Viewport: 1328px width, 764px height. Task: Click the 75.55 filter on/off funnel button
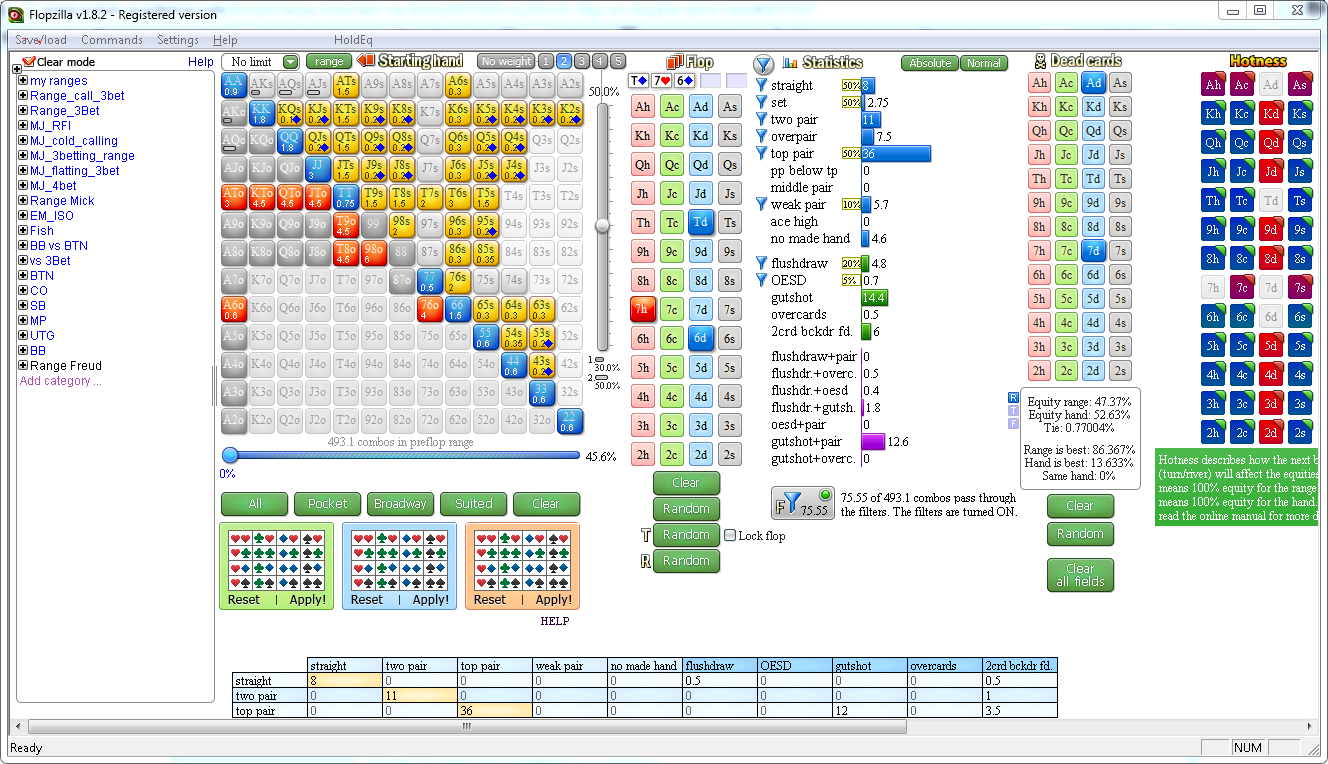click(803, 503)
